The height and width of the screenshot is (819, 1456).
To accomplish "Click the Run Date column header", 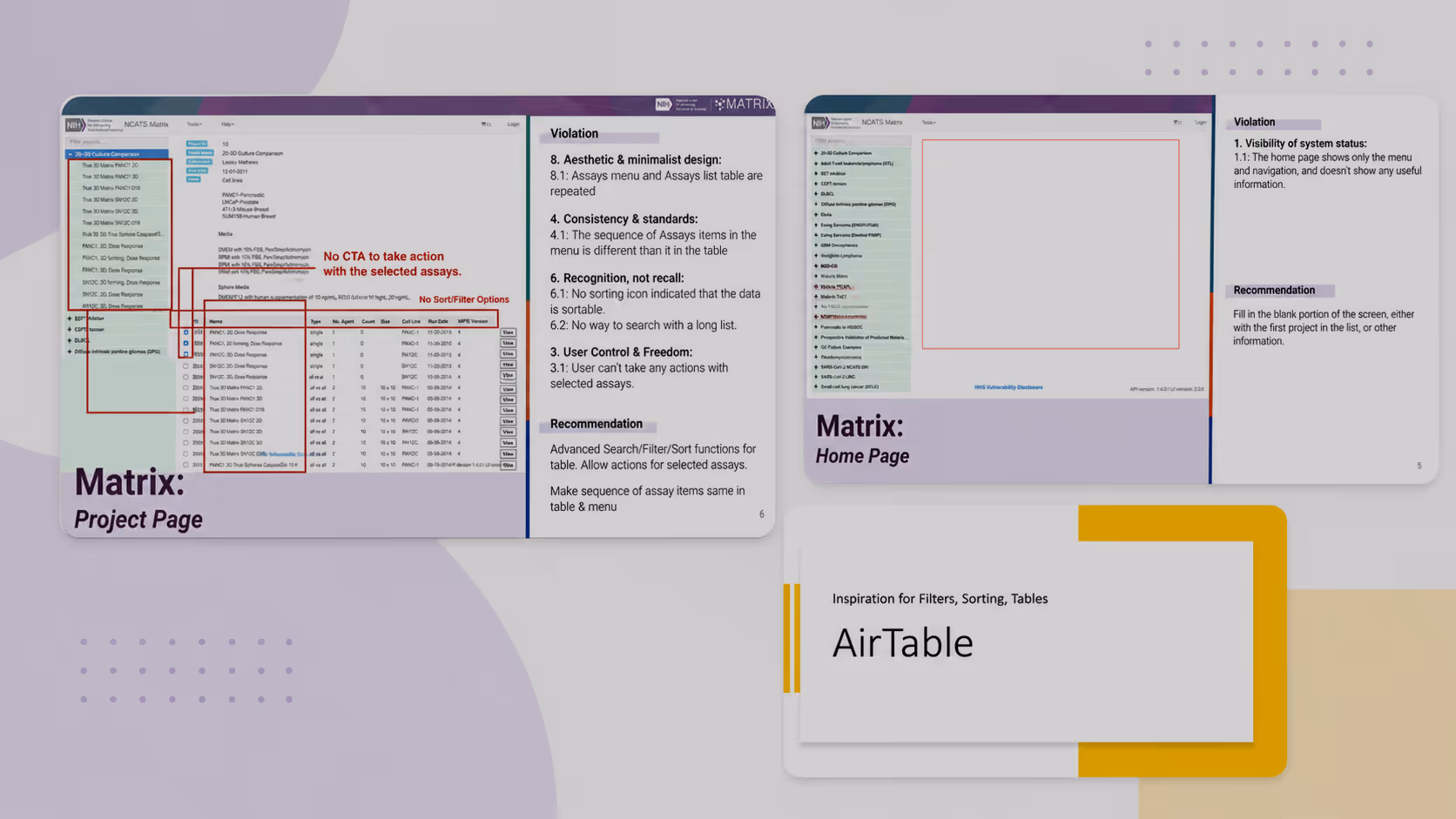I will tap(438, 321).
